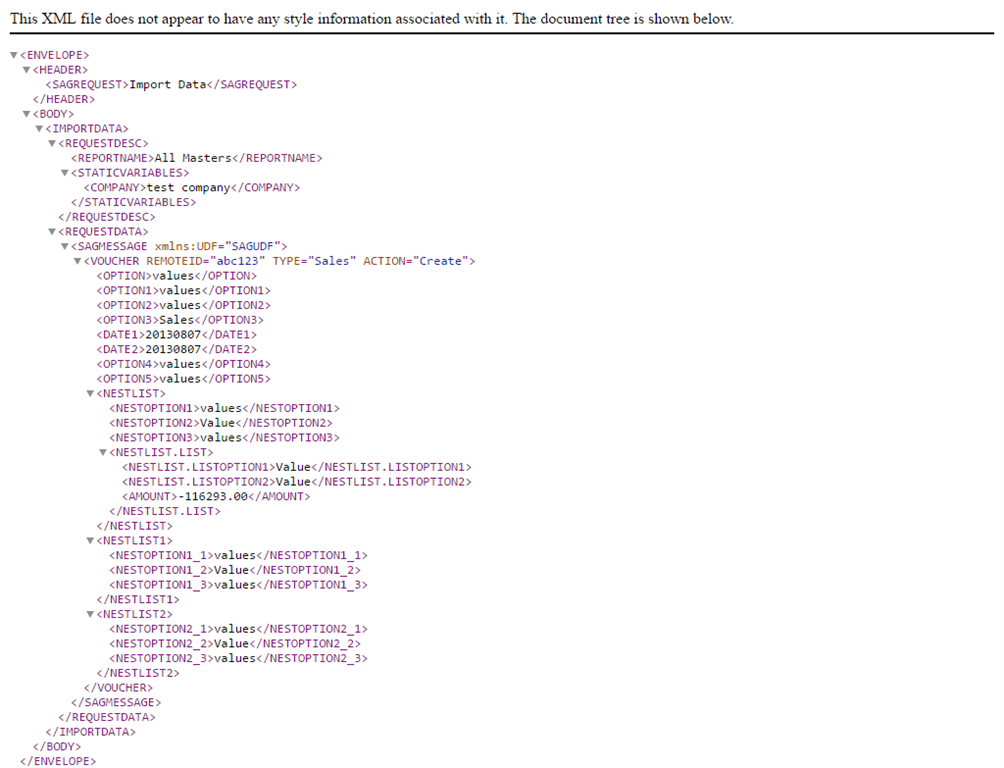Collapse the STATICVARIABLES node
Image resolution: width=1004 pixels, height=768 pixels.
[65, 173]
